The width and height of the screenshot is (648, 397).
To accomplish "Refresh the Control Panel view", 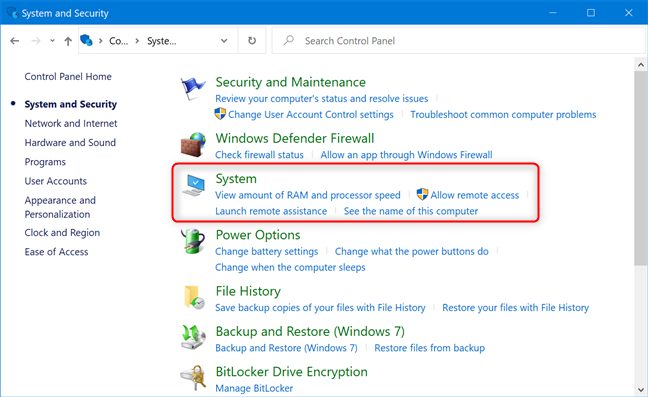I will 252,40.
